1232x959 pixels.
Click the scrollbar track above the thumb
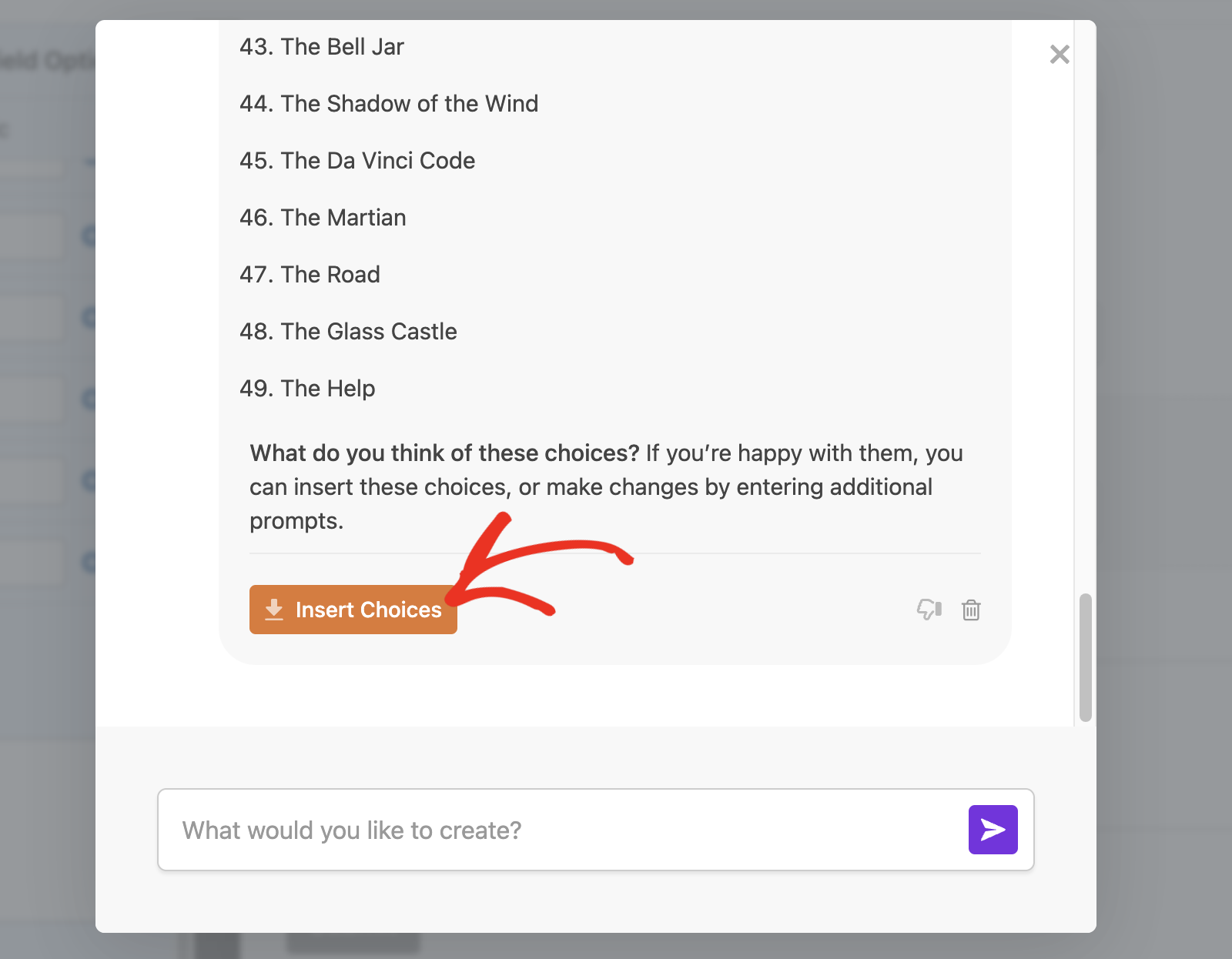1086,308
